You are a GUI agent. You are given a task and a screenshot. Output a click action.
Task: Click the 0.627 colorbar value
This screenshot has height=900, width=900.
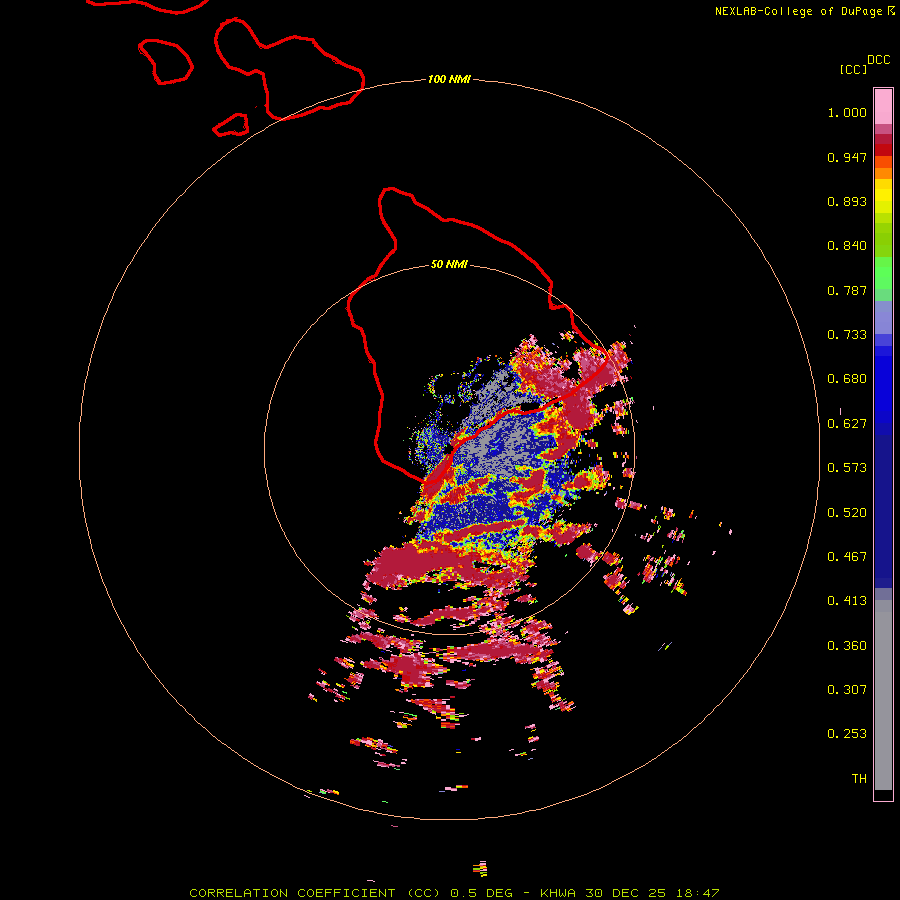tap(847, 424)
